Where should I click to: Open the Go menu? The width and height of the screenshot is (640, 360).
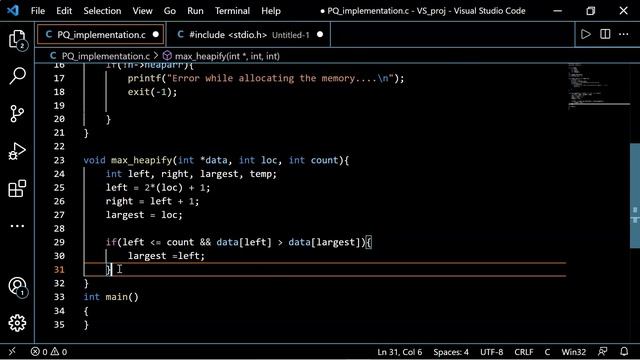[170, 11]
